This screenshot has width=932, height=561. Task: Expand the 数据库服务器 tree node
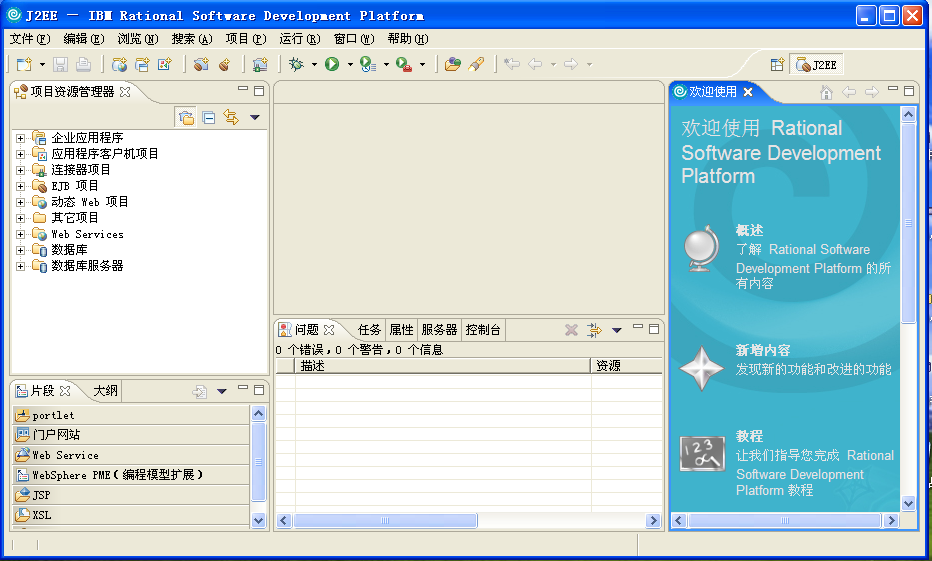[x=20, y=266]
